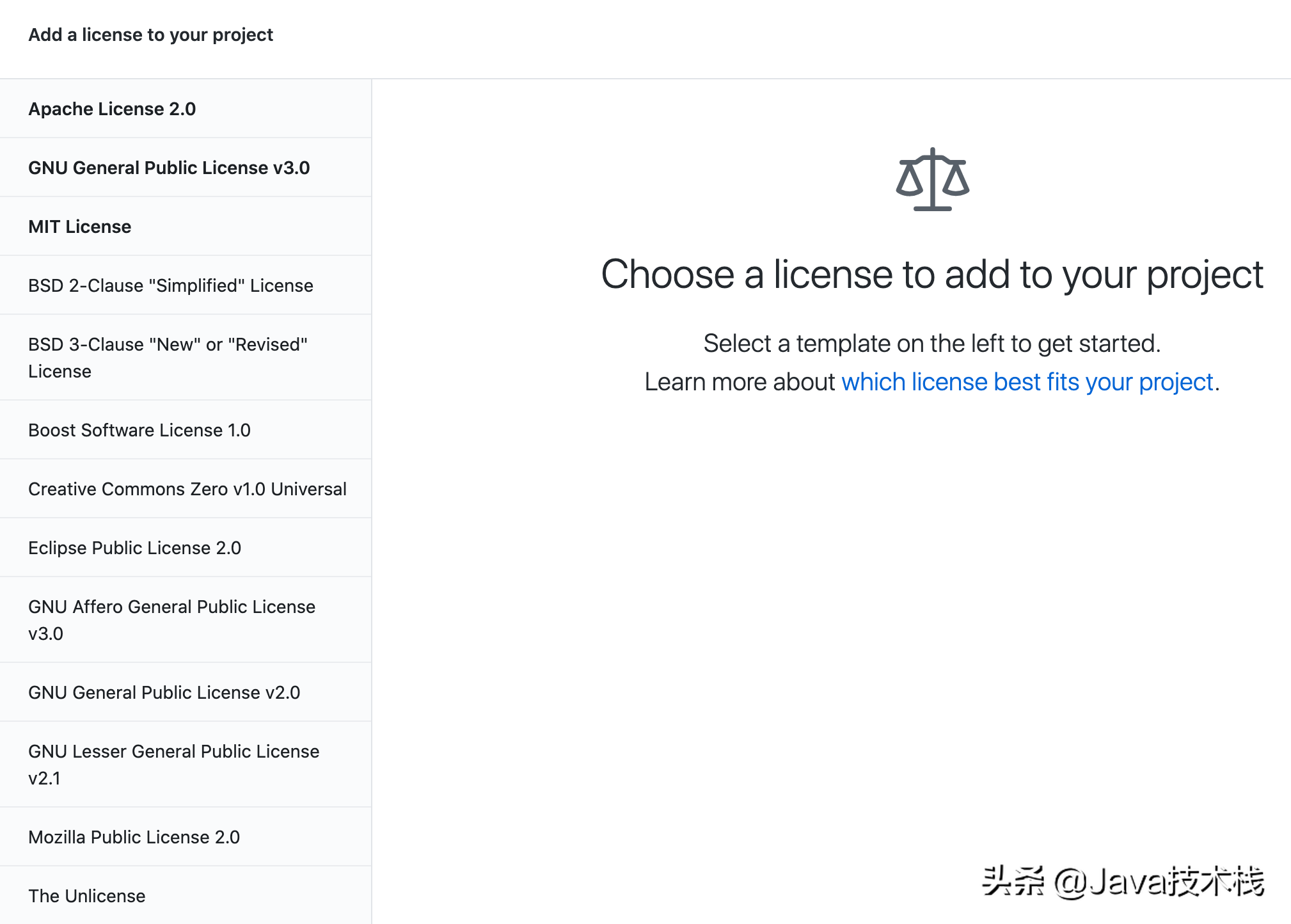Pick the MIT License option

(186, 227)
